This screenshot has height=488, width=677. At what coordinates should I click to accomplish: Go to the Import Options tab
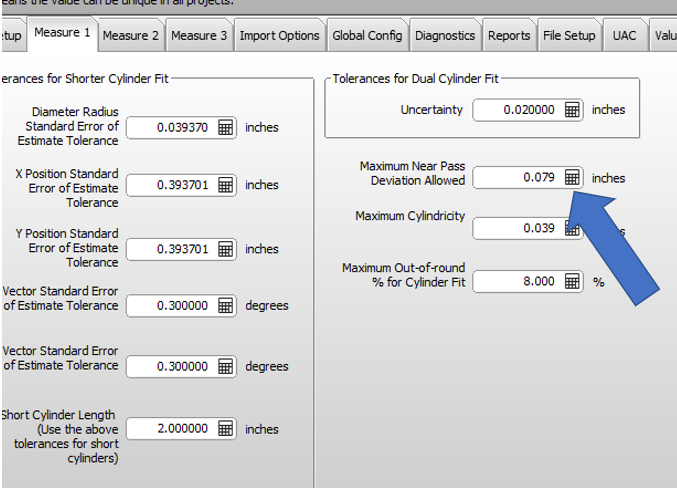pyautogui.click(x=280, y=36)
